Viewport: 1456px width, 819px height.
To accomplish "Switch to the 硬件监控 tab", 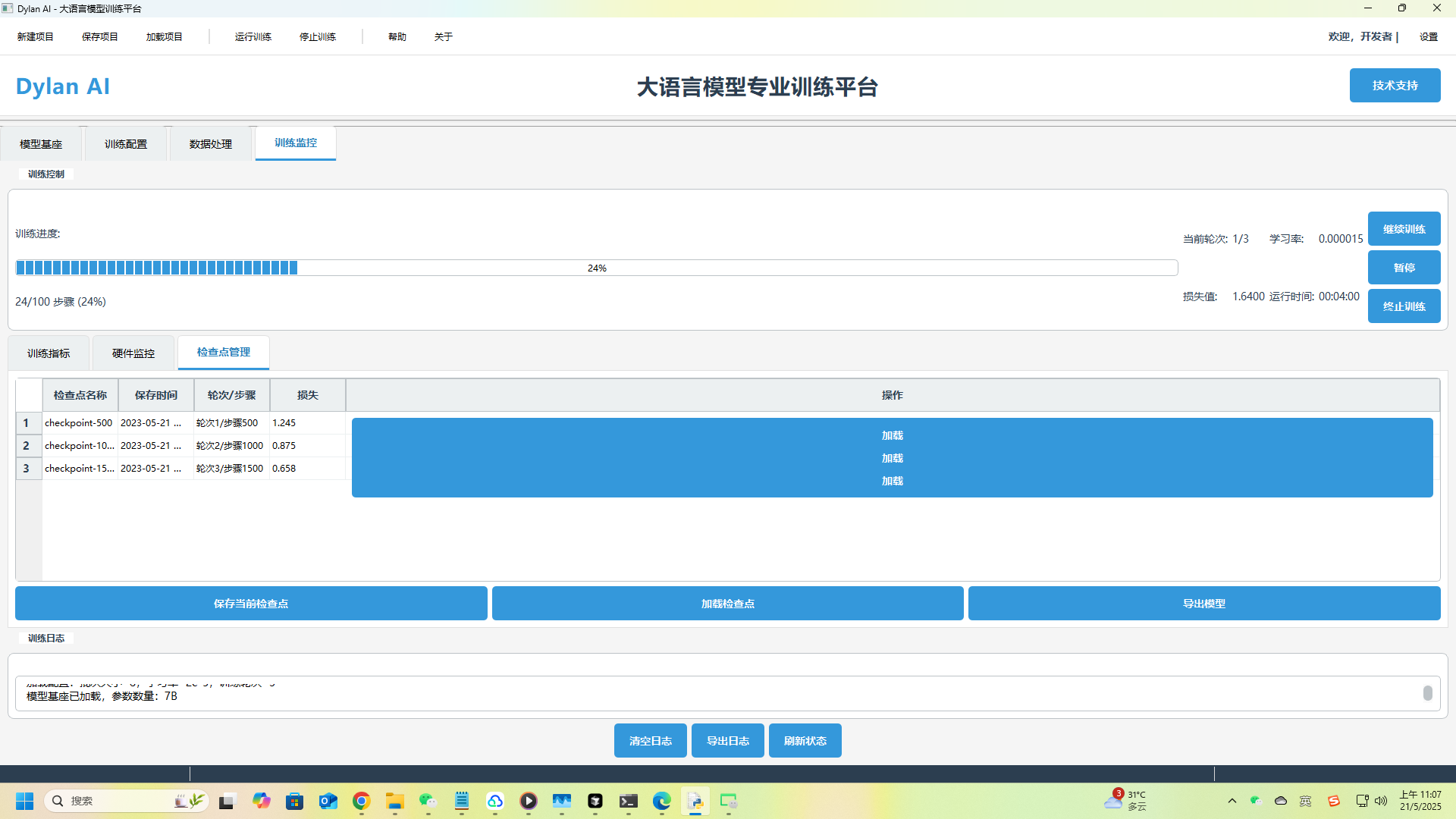I will [133, 353].
